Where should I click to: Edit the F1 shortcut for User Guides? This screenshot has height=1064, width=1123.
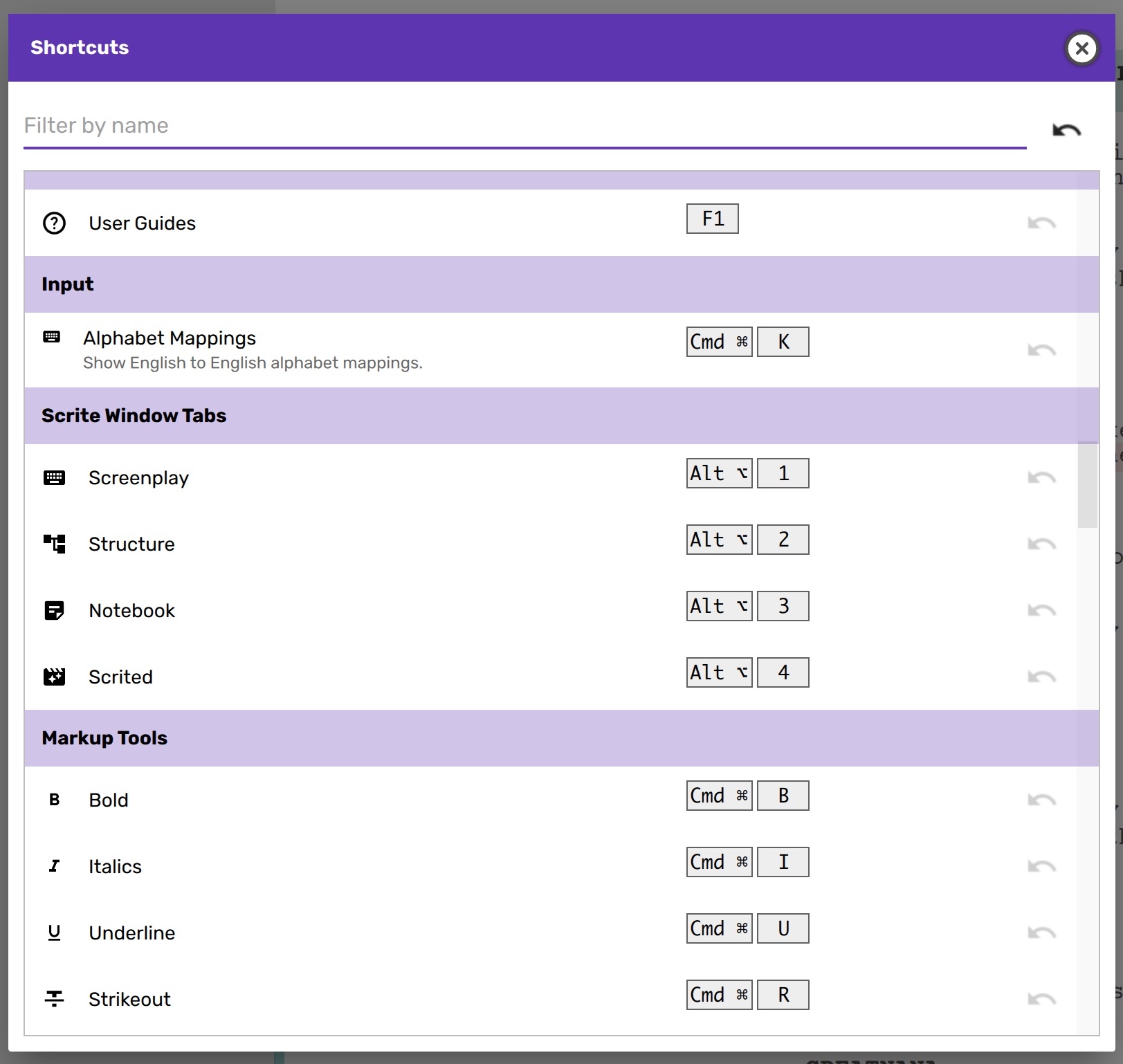712,219
